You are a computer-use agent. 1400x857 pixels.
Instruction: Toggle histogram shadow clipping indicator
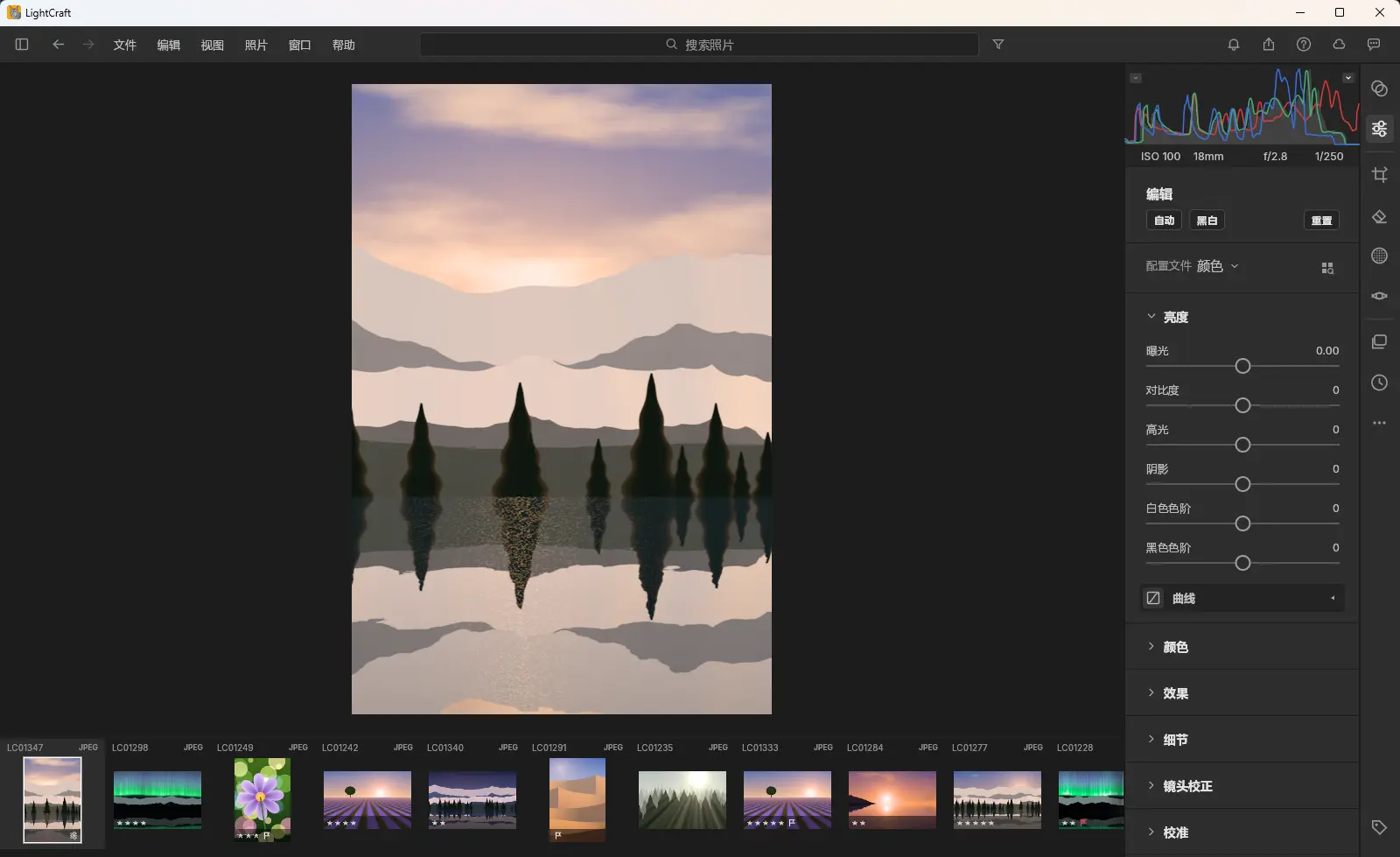(1136, 78)
